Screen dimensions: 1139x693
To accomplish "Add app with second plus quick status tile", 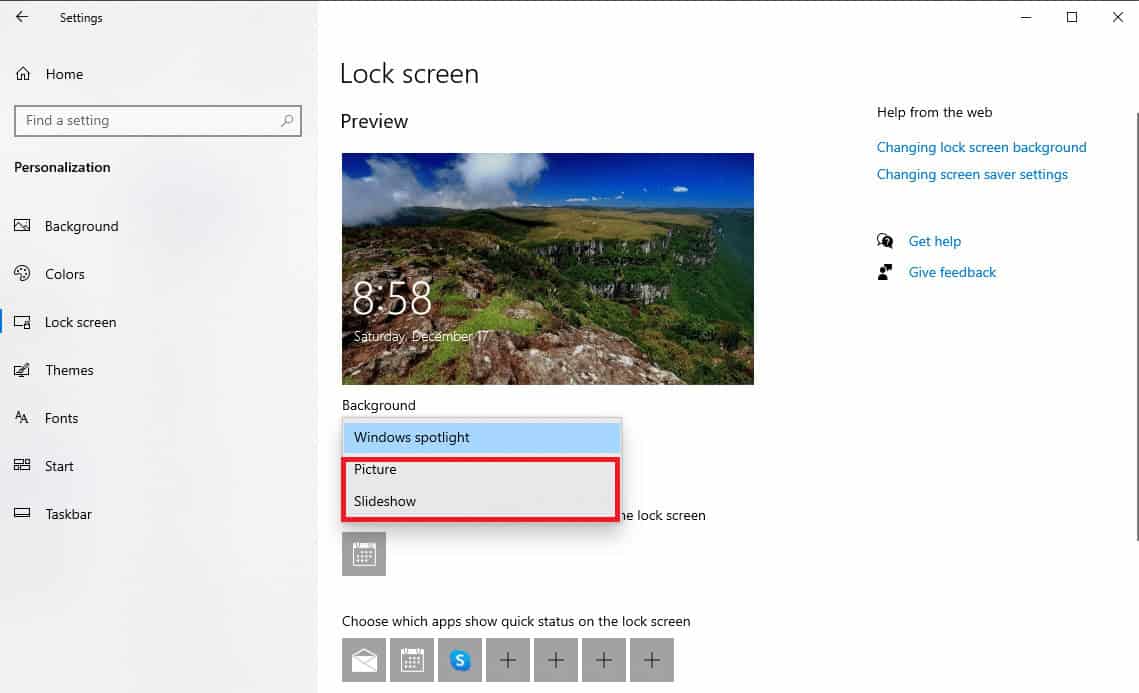I will click(x=556, y=660).
